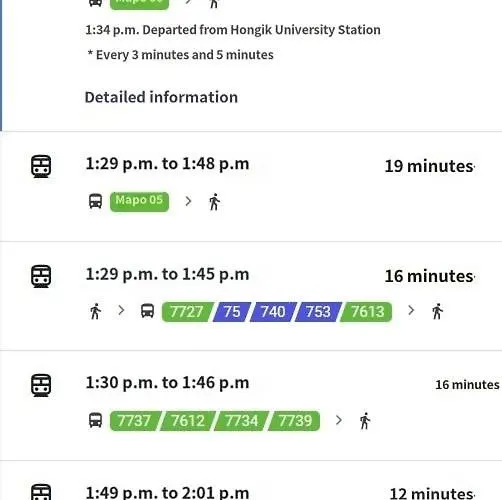Image resolution: width=502 pixels, height=500 pixels.
Task: Click the Mapo 05 bus badge
Action: tap(139, 201)
